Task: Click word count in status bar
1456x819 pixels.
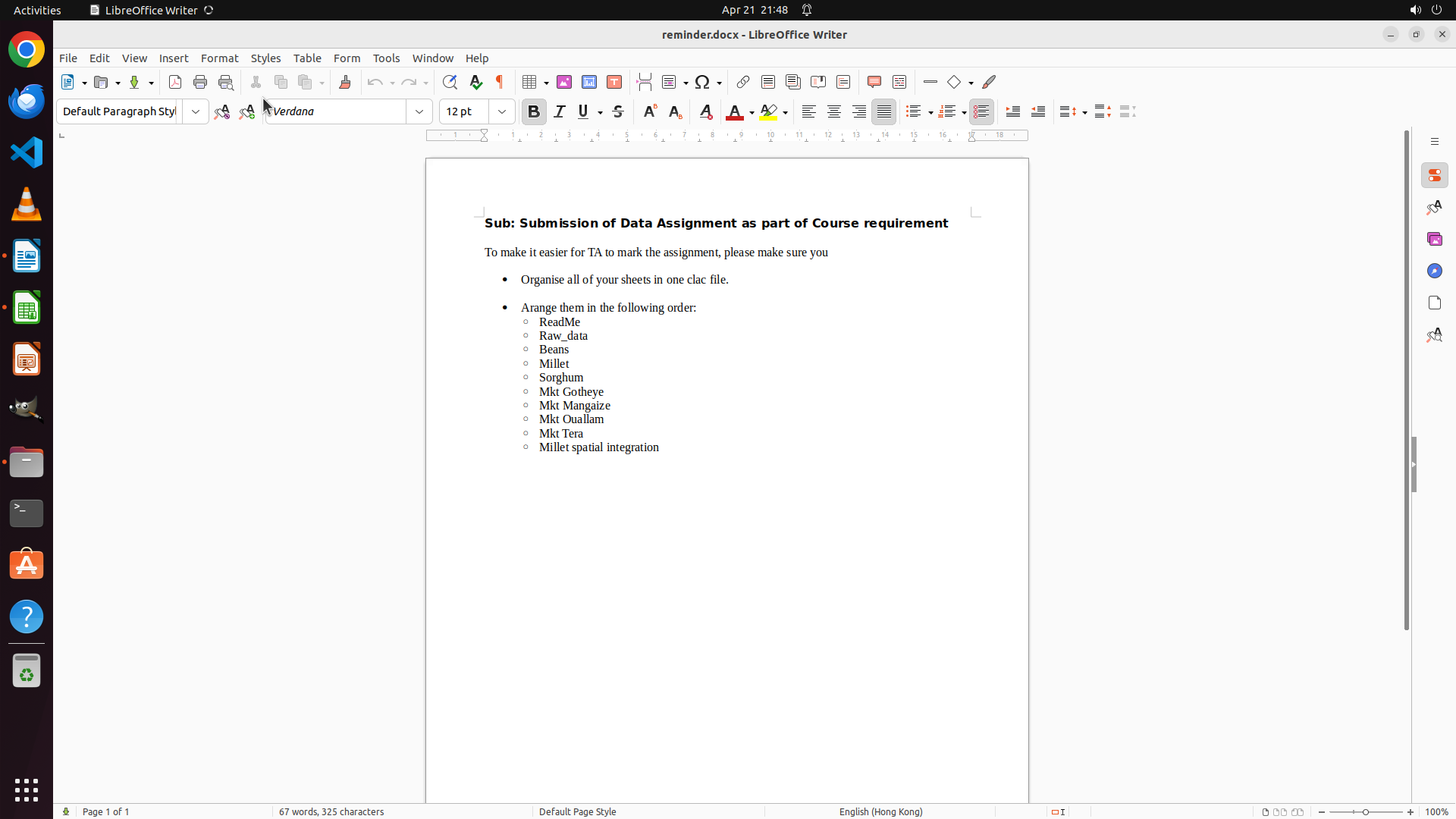Action: tap(331, 811)
